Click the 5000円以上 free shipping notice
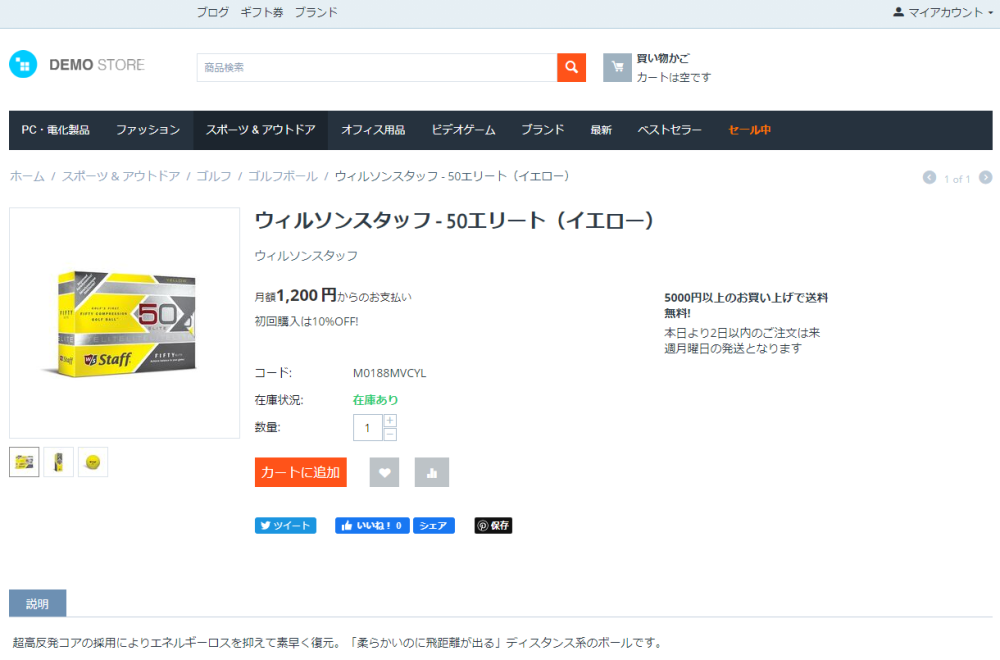1000x660 pixels. 746,305
